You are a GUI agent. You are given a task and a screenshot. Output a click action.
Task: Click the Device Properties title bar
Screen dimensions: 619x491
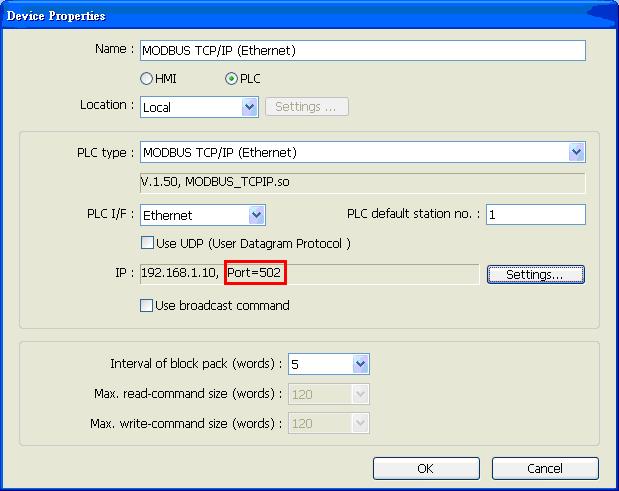pos(310,15)
